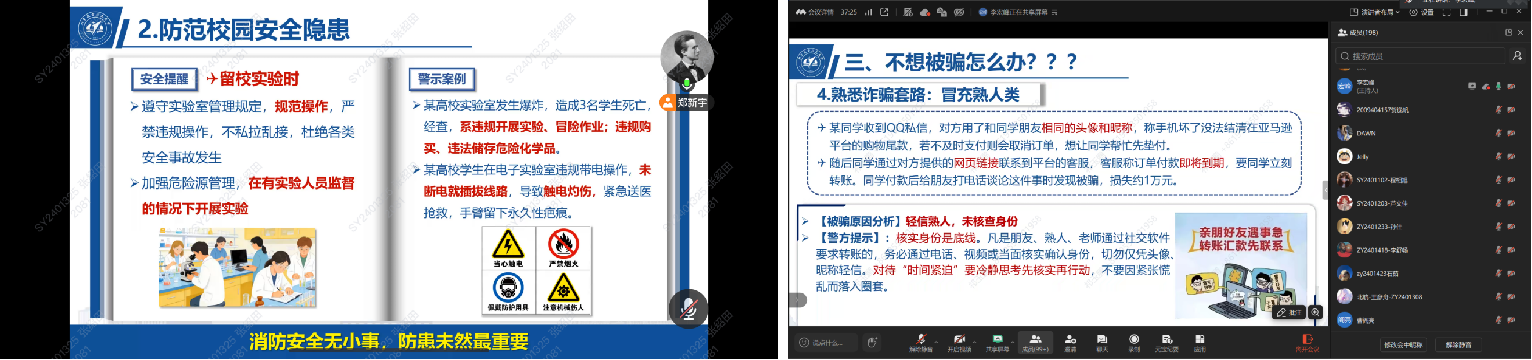Viewport: 1532px width, 360px height.
Task: Click the 成员(198) panel title
Action: click(x=1358, y=32)
